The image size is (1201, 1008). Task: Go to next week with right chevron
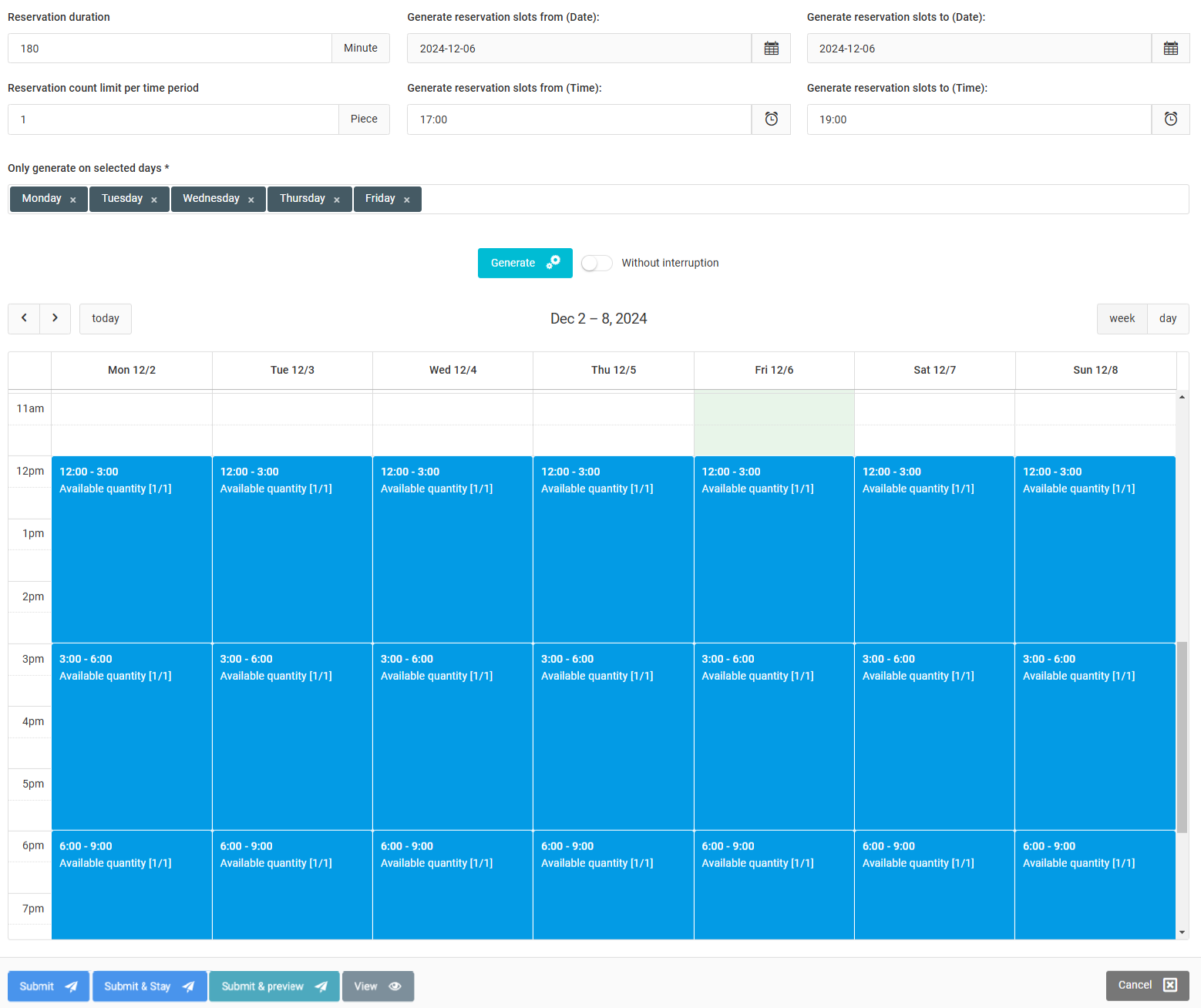tap(55, 318)
